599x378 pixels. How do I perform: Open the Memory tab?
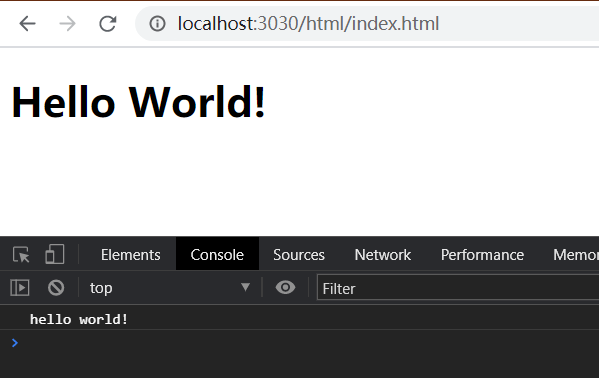[576, 255]
